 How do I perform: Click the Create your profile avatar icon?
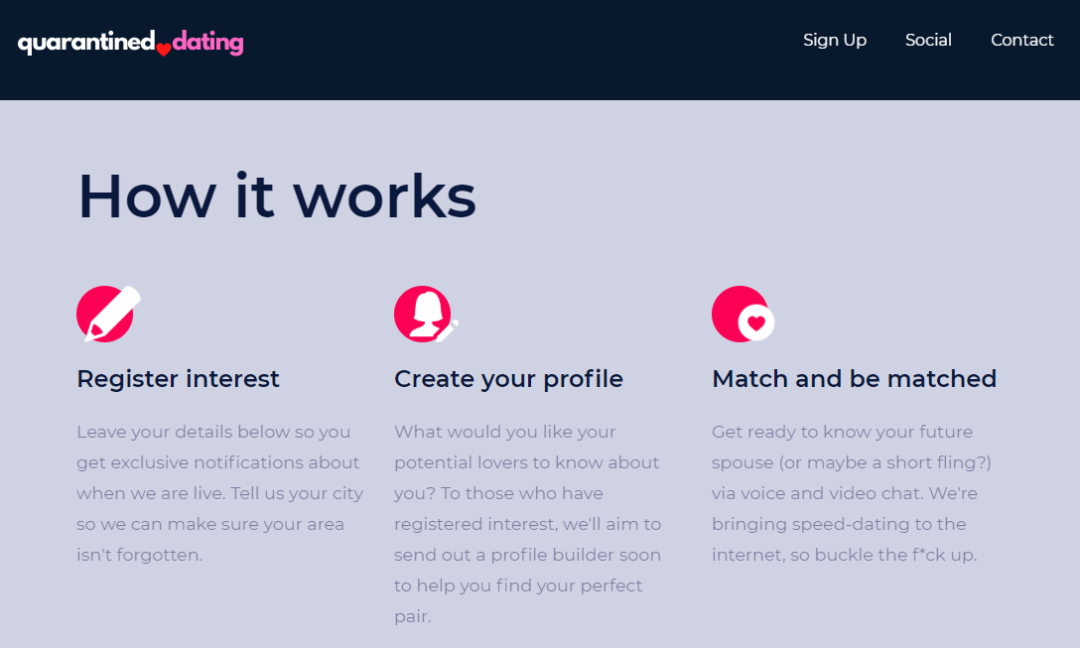(x=422, y=313)
